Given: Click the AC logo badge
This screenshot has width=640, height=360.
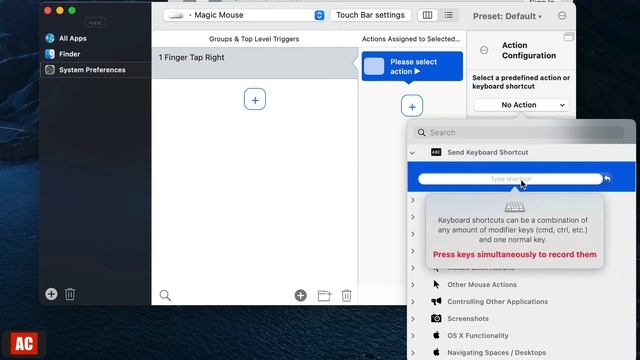Looking at the screenshot, I should pyautogui.click(x=24, y=344).
